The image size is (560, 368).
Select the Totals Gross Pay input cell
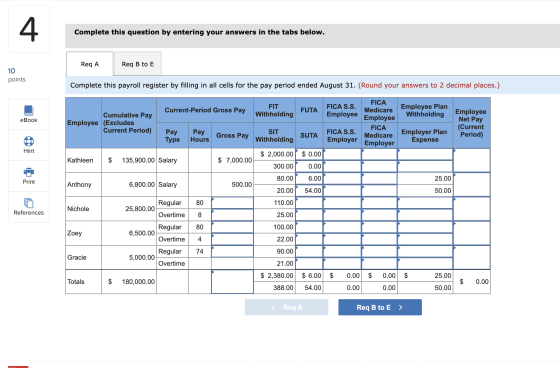tap(232, 282)
